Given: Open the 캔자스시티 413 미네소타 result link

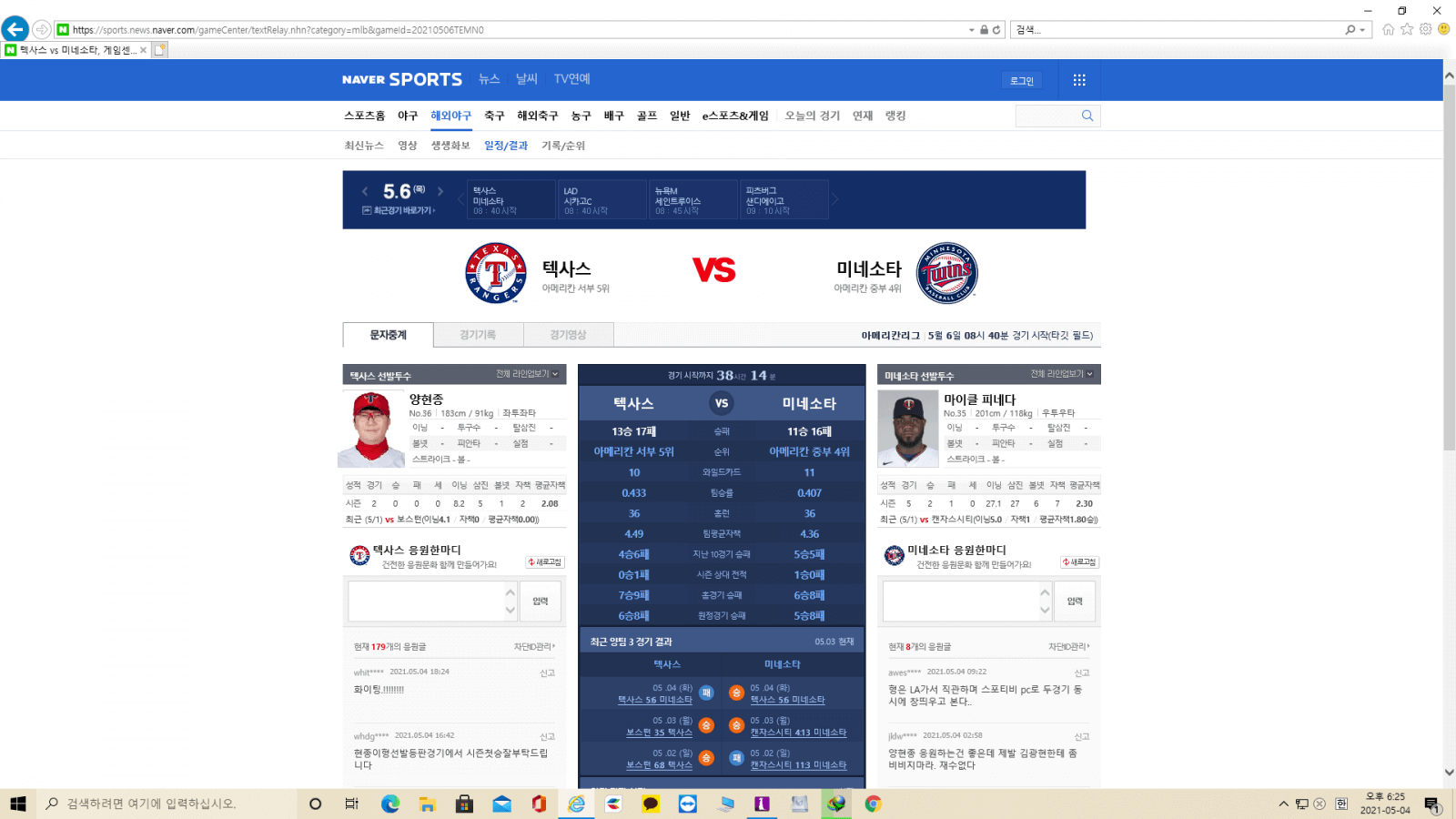Looking at the screenshot, I should point(798,733).
